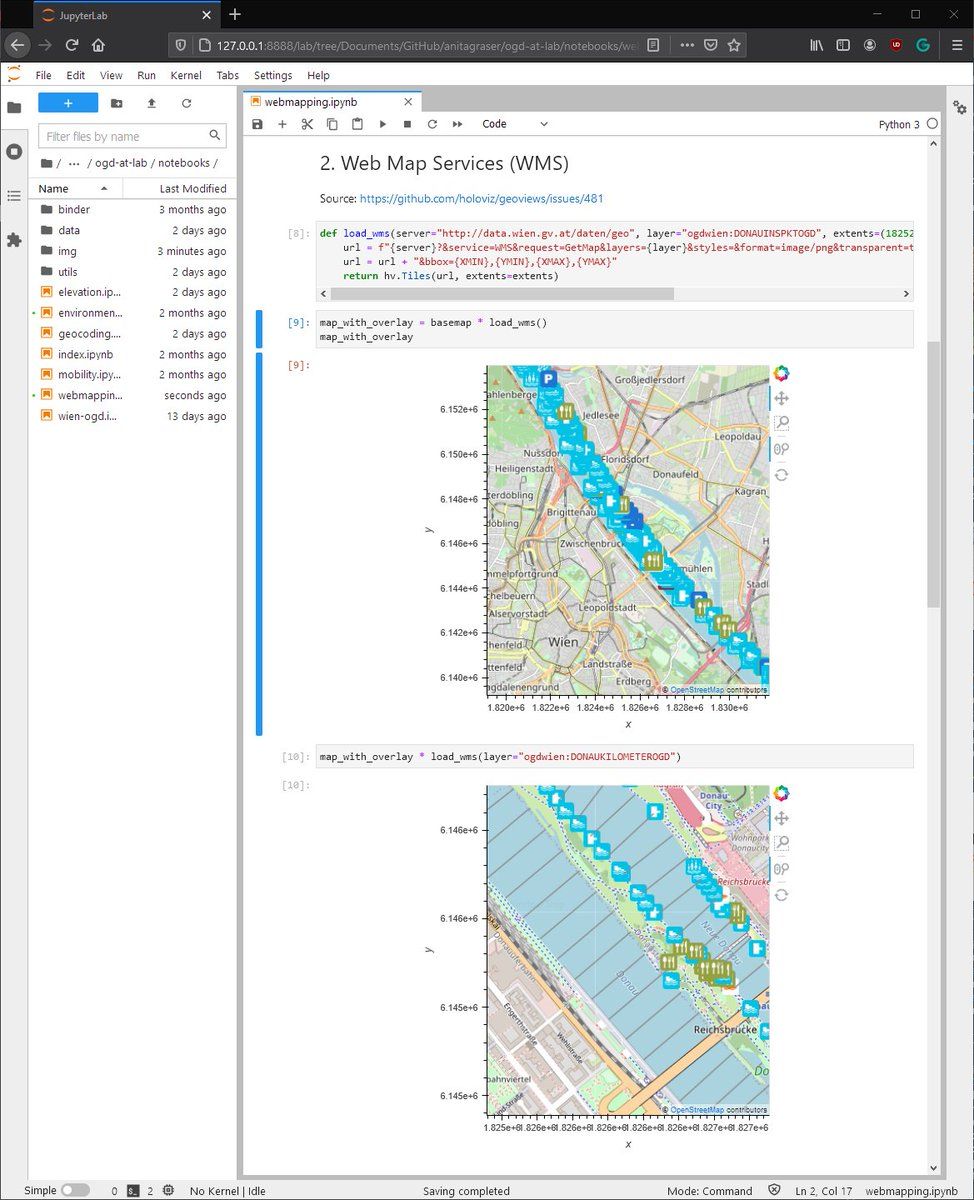
Task: Select the Pan tool on first map
Action: (781, 398)
